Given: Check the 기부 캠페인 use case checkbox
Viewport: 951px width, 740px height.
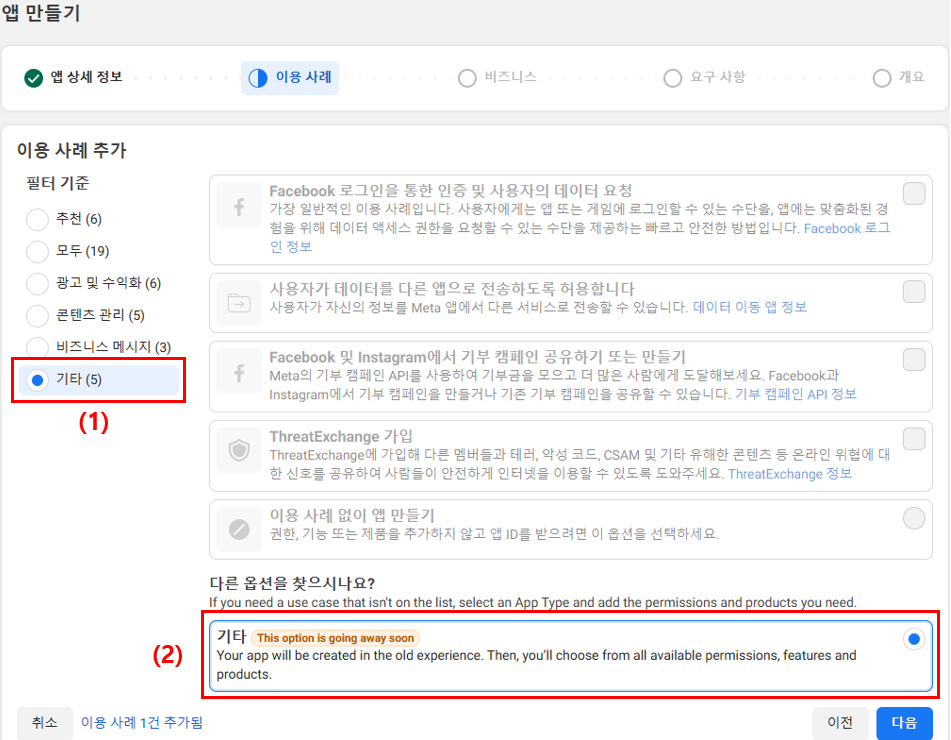Looking at the screenshot, I should pos(913,359).
